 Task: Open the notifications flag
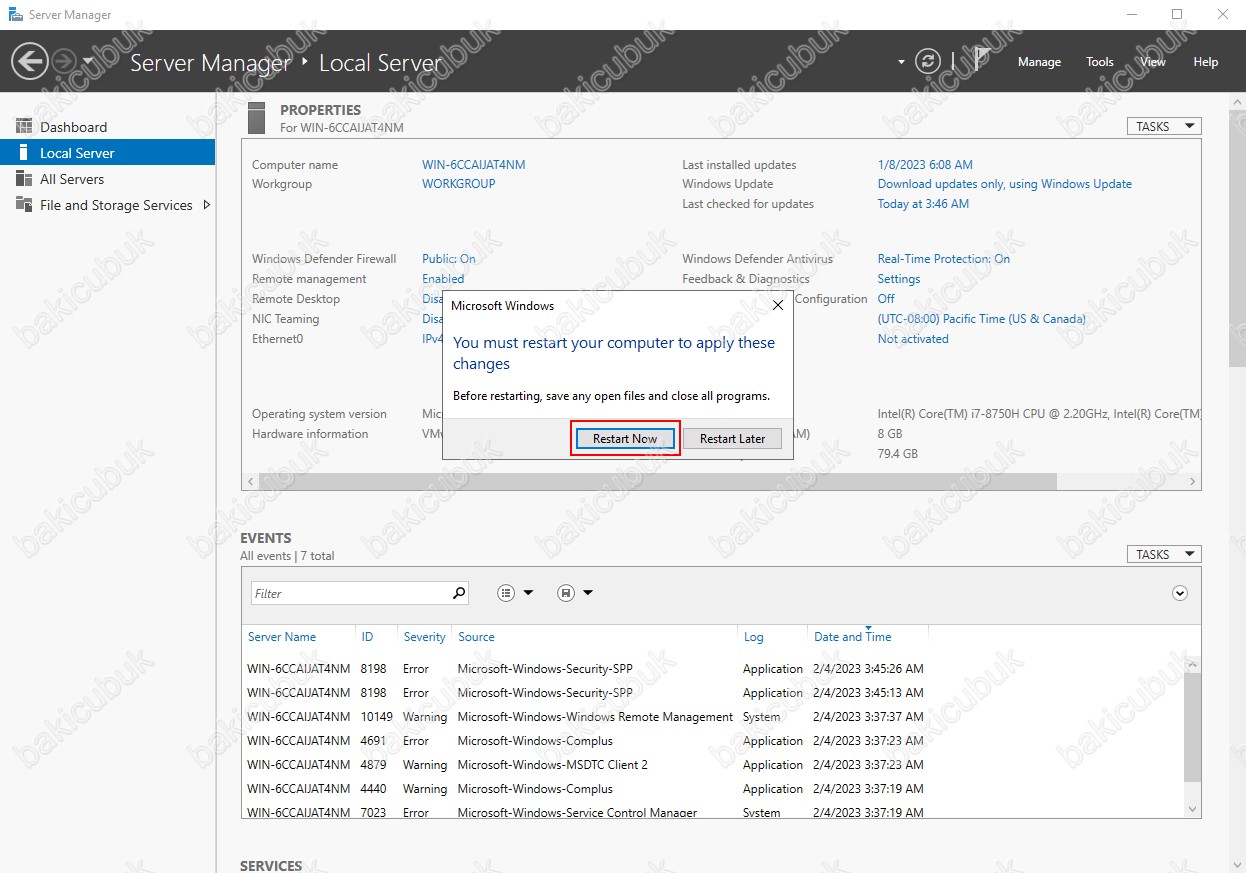(982, 61)
